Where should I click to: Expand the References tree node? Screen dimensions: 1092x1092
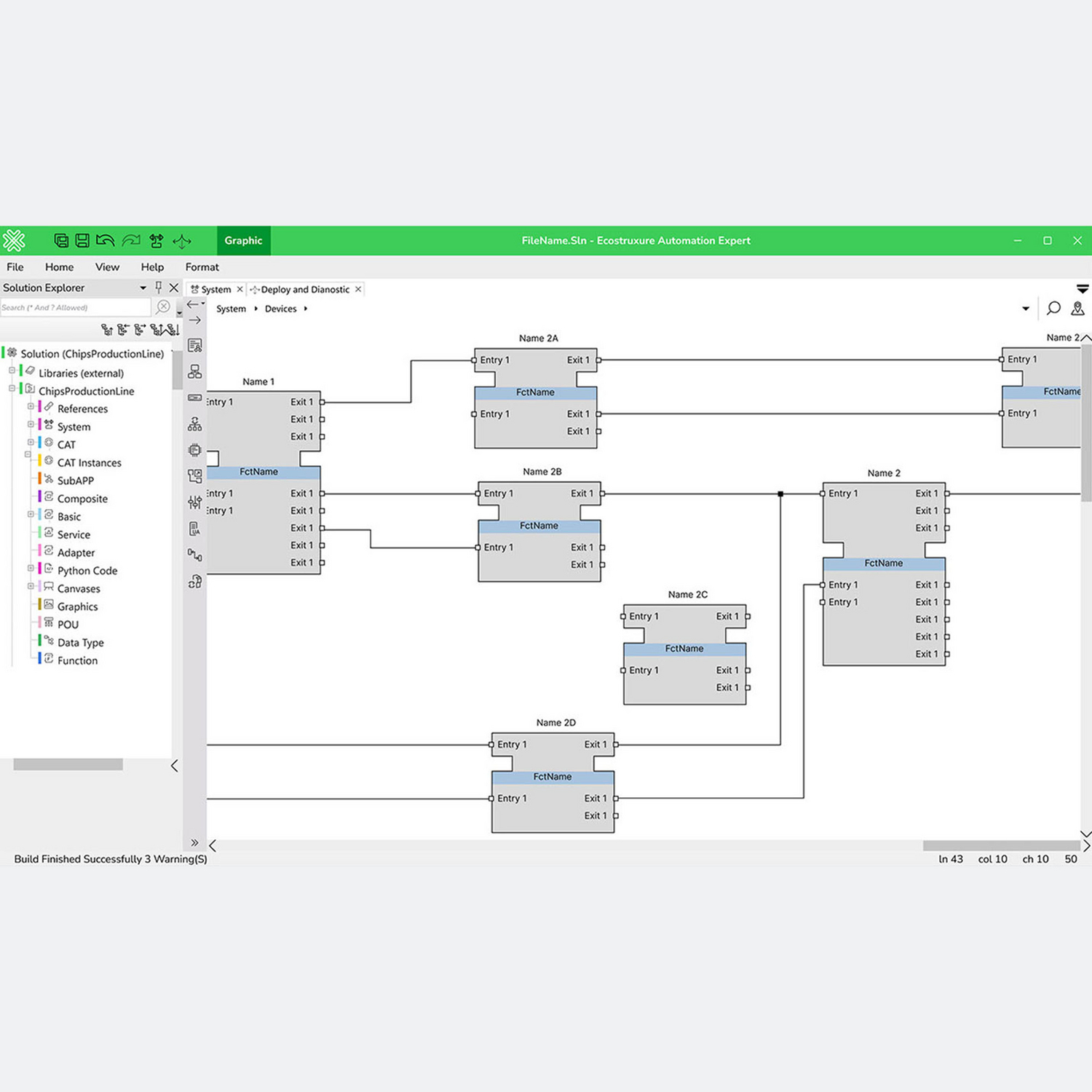click(x=31, y=407)
